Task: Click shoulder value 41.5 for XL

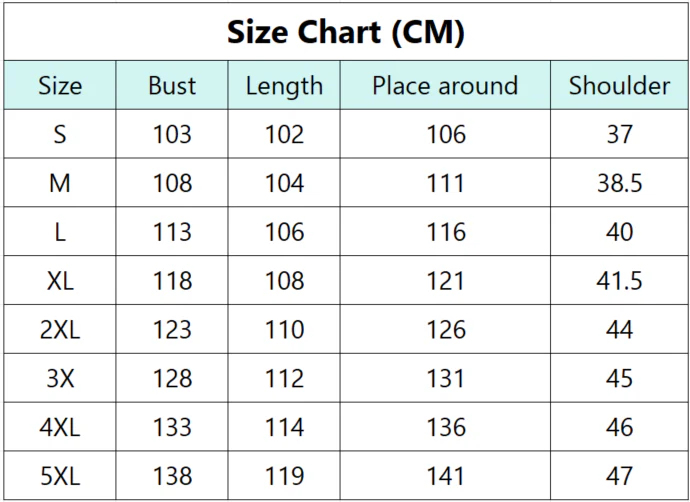Action: coord(620,281)
